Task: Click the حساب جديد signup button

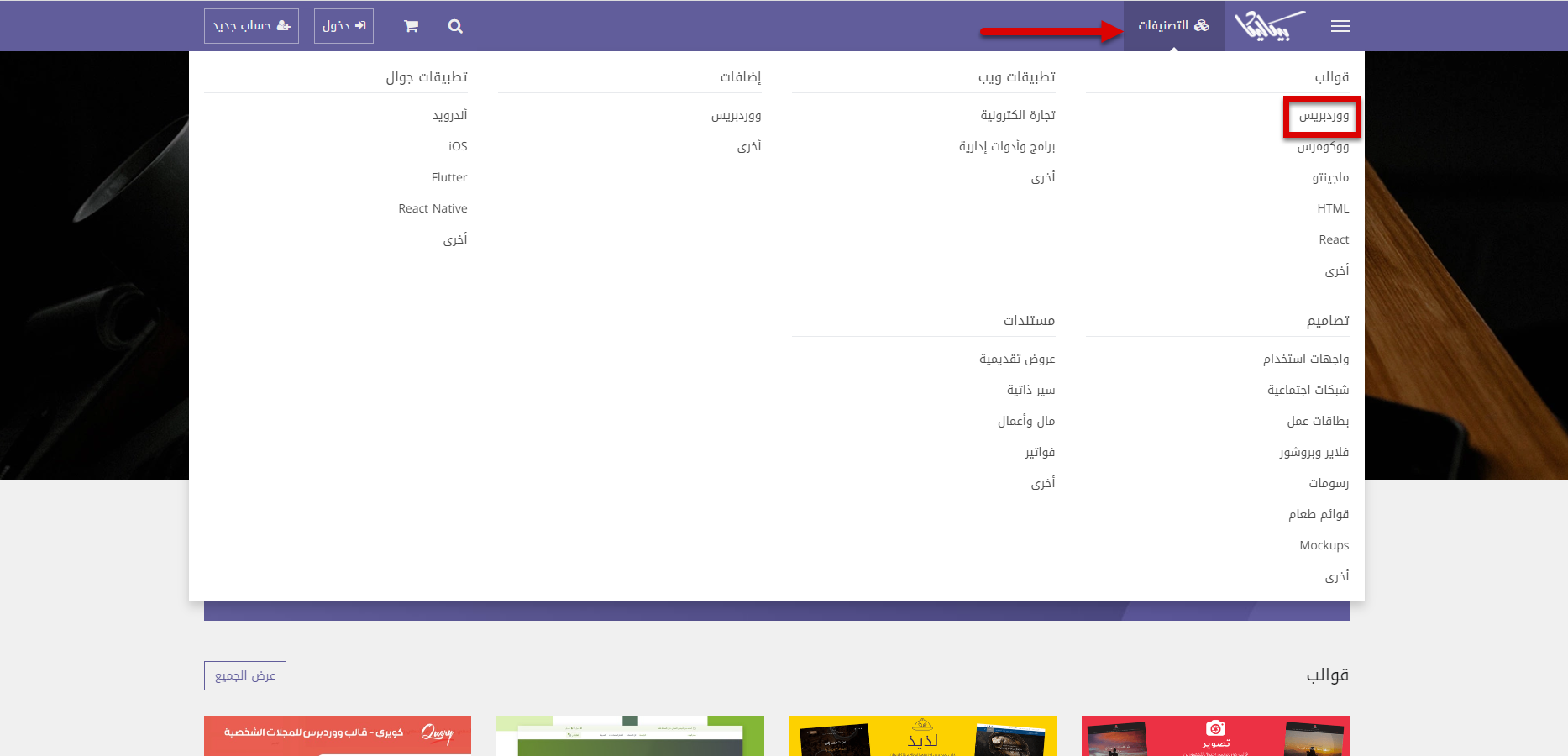Action: [251, 26]
